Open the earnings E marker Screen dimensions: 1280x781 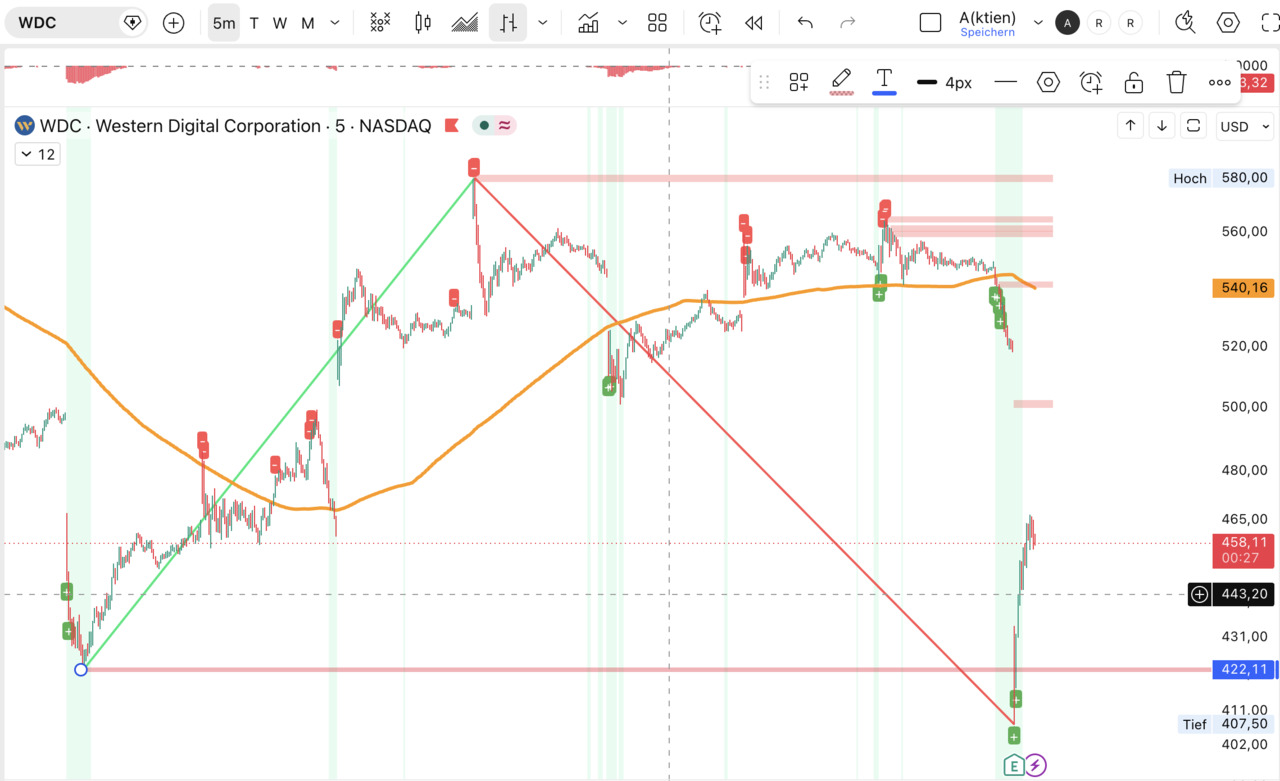1014,766
